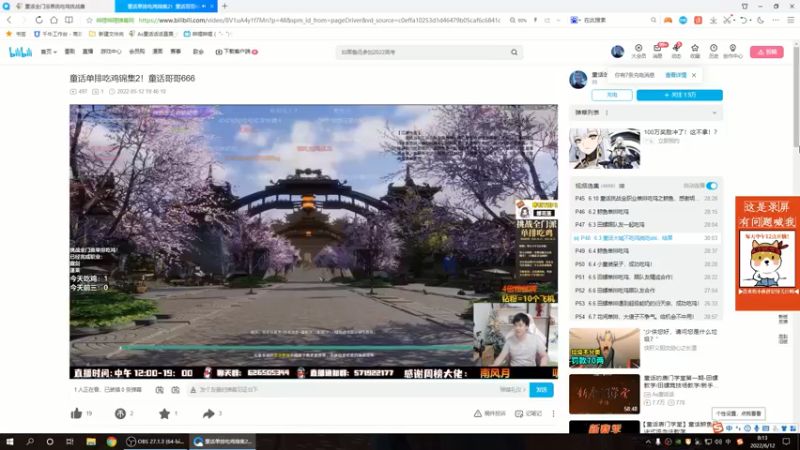
Task: Click the blue follow (关注) button
Action: click(679, 95)
